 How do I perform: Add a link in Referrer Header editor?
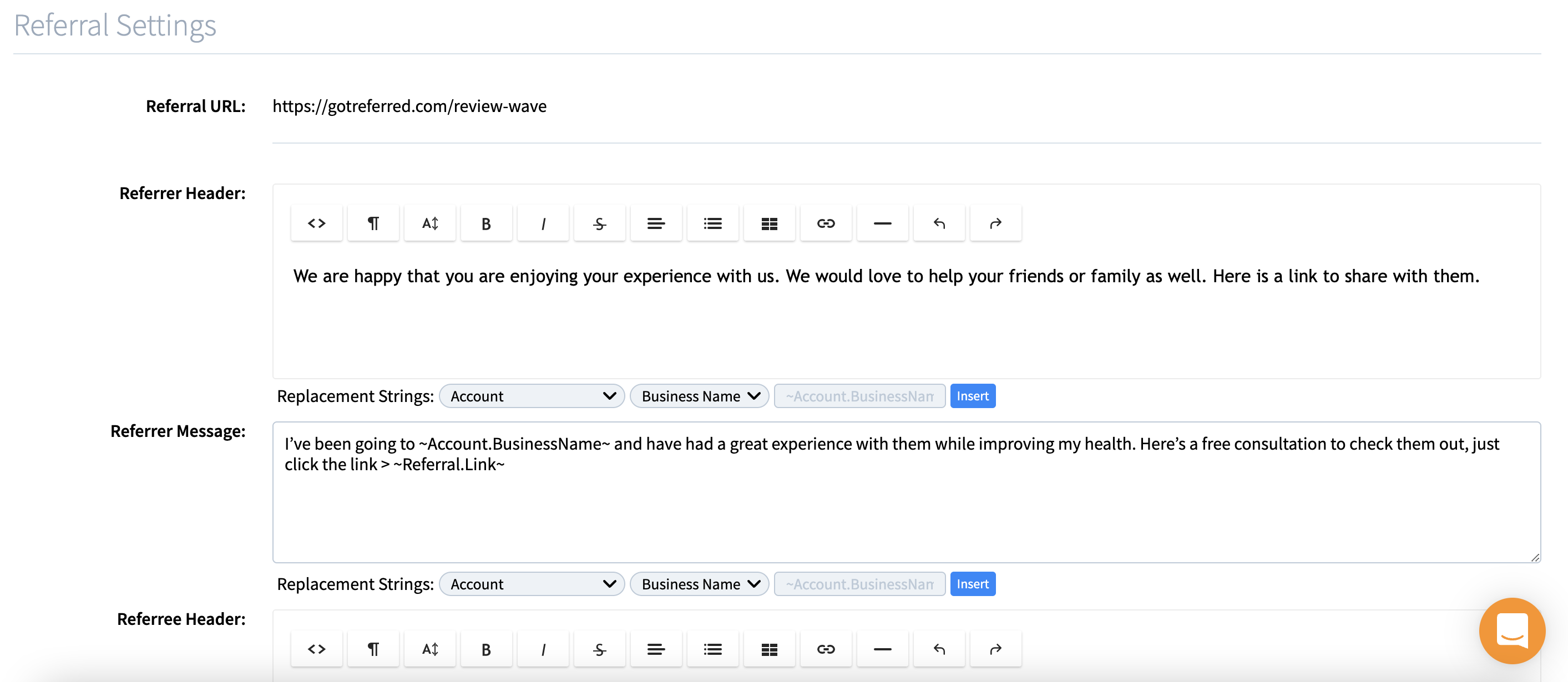tap(826, 223)
